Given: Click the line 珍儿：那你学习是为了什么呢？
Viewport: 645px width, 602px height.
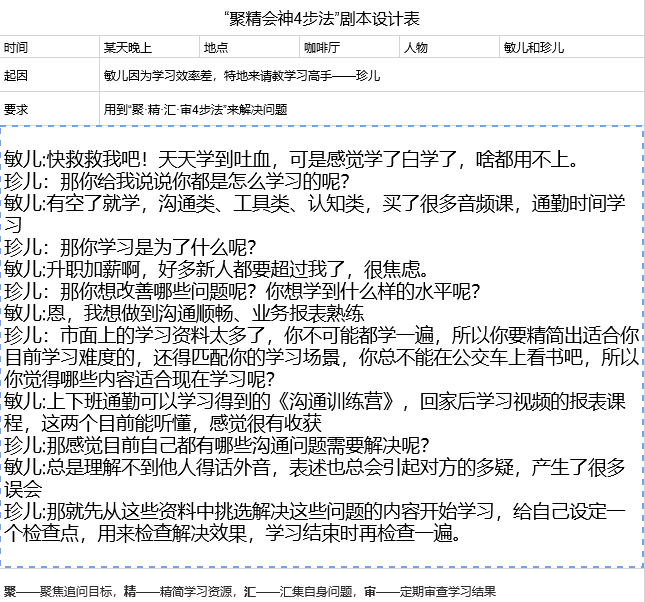Looking at the screenshot, I should pos(130,247).
